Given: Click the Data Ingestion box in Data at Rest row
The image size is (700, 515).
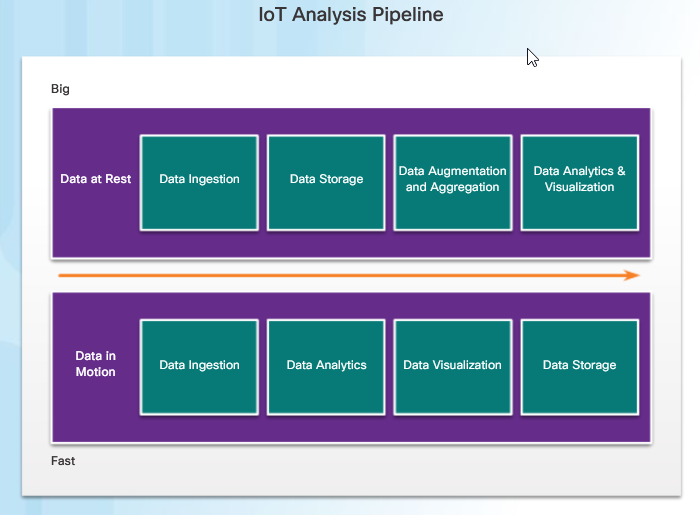Looking at the screenshot, I should pyautogui.click(x=199, y=183).
